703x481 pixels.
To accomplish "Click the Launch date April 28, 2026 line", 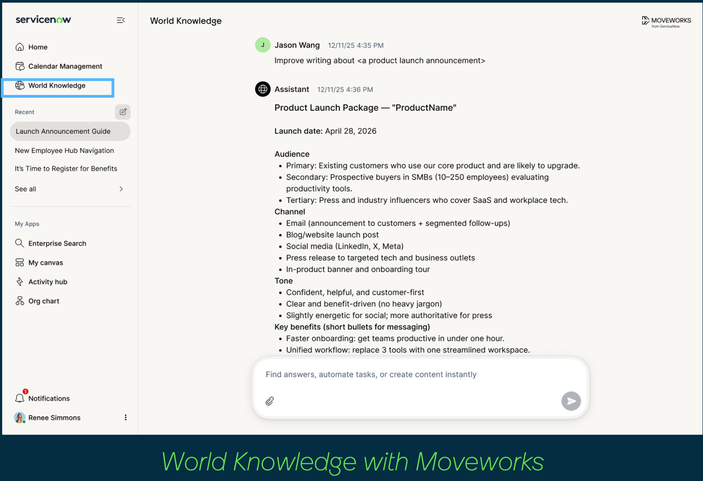I will tap(325, 131).
